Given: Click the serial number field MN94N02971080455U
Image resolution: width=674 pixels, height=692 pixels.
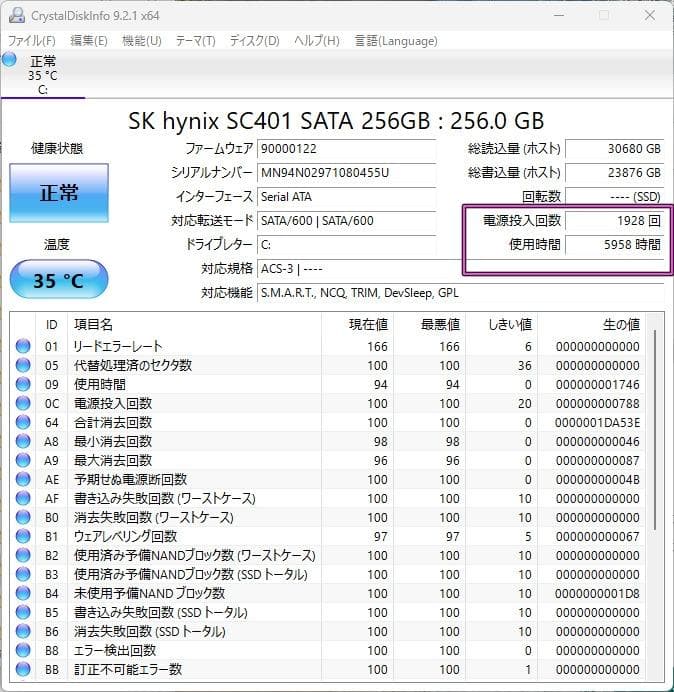Looking at the screenshot, I should 346,173.
